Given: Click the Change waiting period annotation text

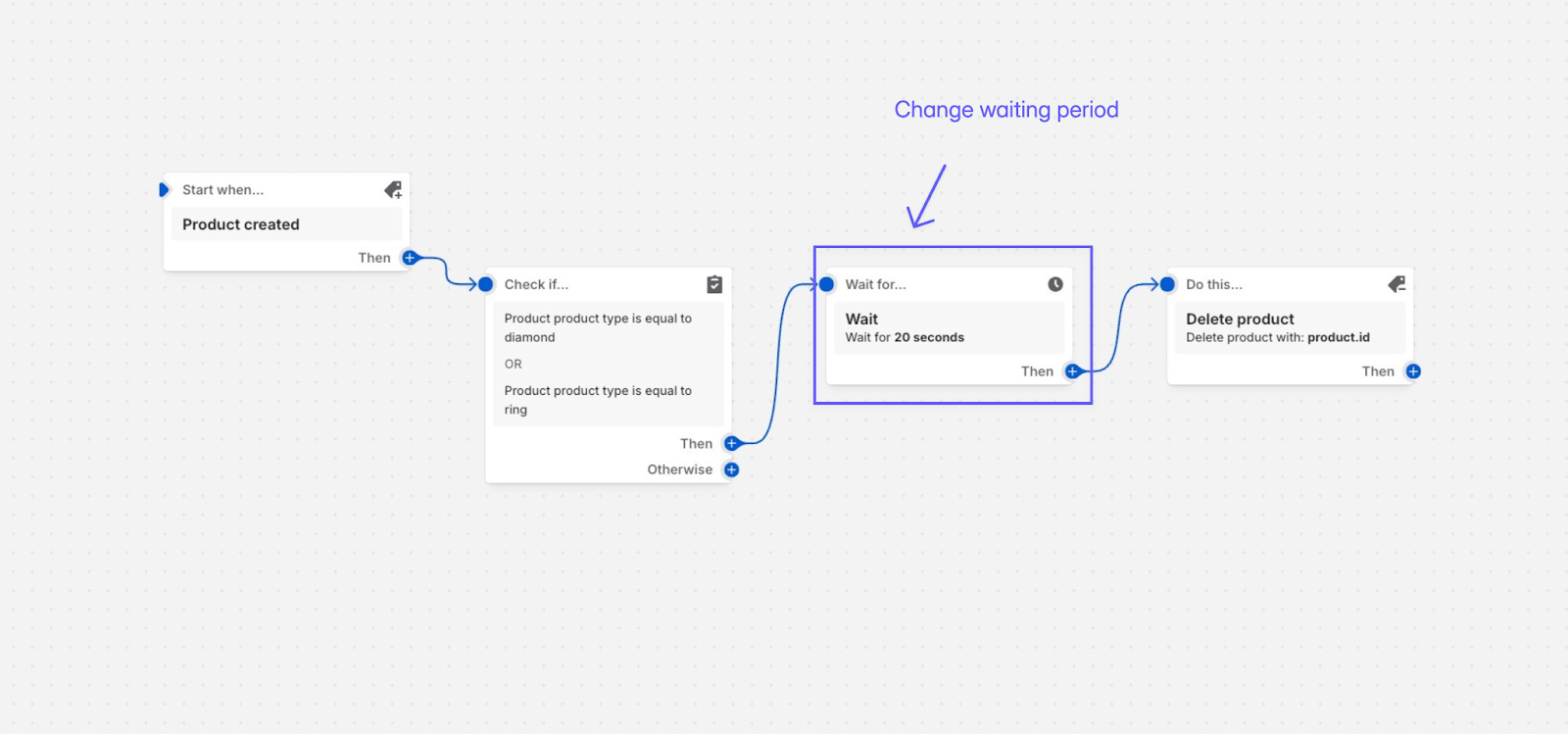Looking at the screenshot, I should tap(1006, 110).
